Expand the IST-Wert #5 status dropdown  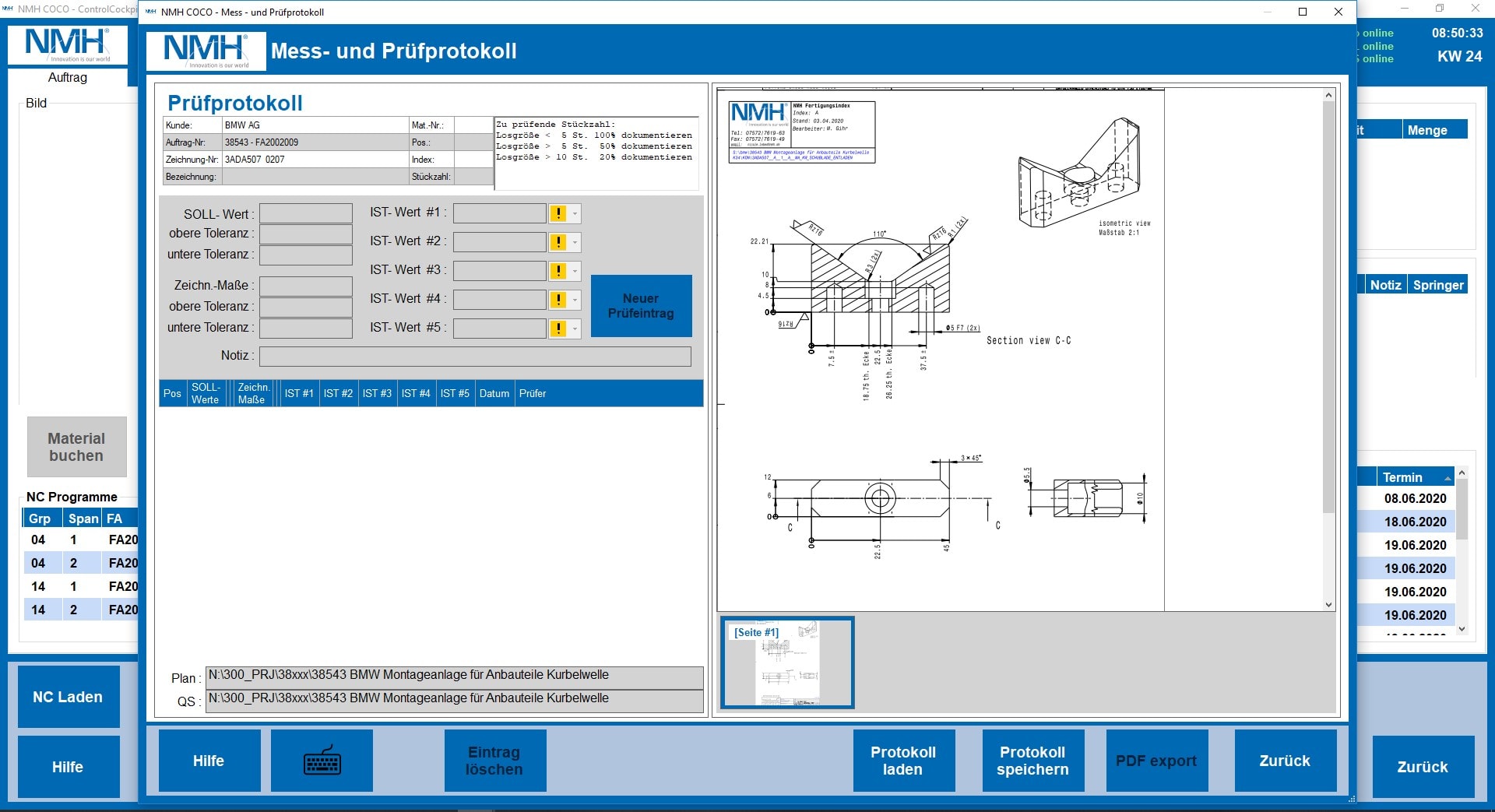click(575, 329)
